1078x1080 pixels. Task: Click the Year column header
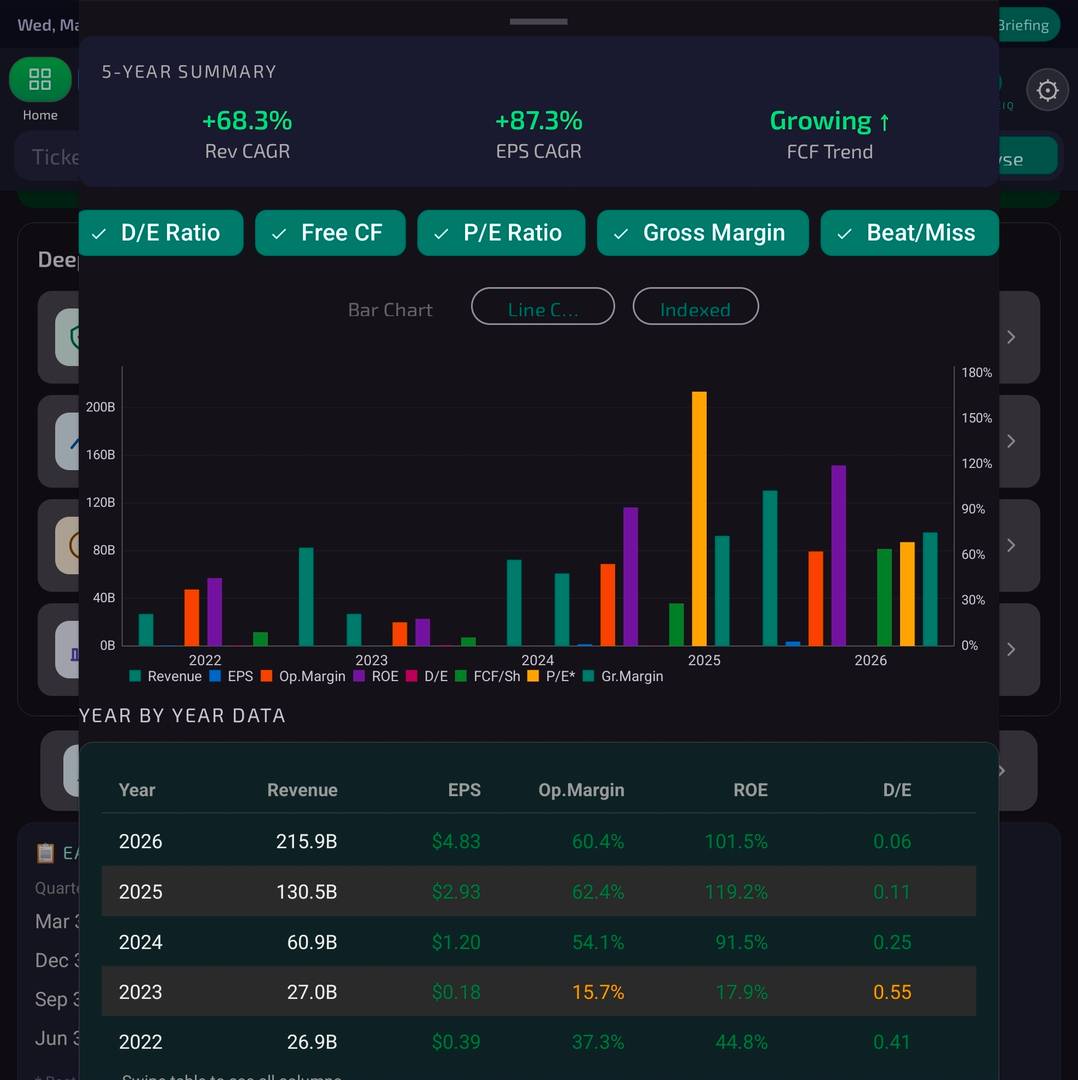click(x=136, y=790)
